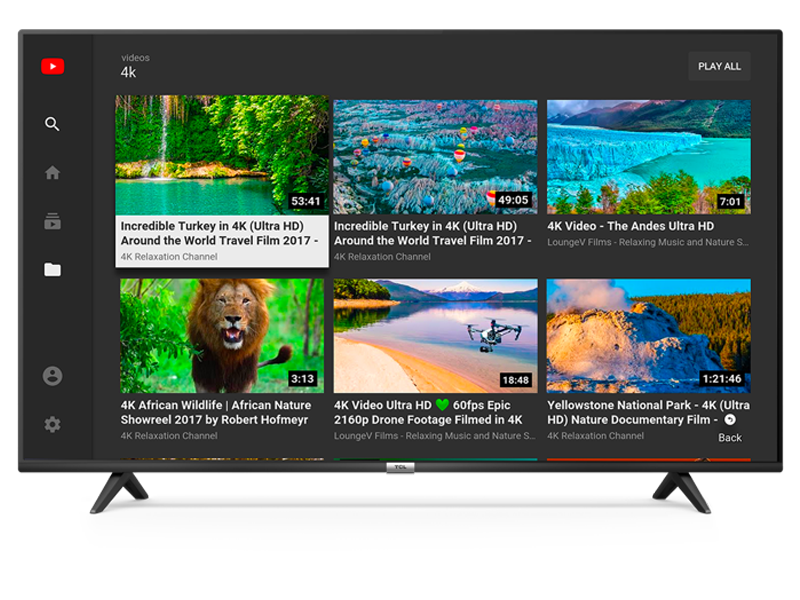800x600 pixels.
Task: Open the Search icon
Action: pyautogui.click(x=51, y=123)
